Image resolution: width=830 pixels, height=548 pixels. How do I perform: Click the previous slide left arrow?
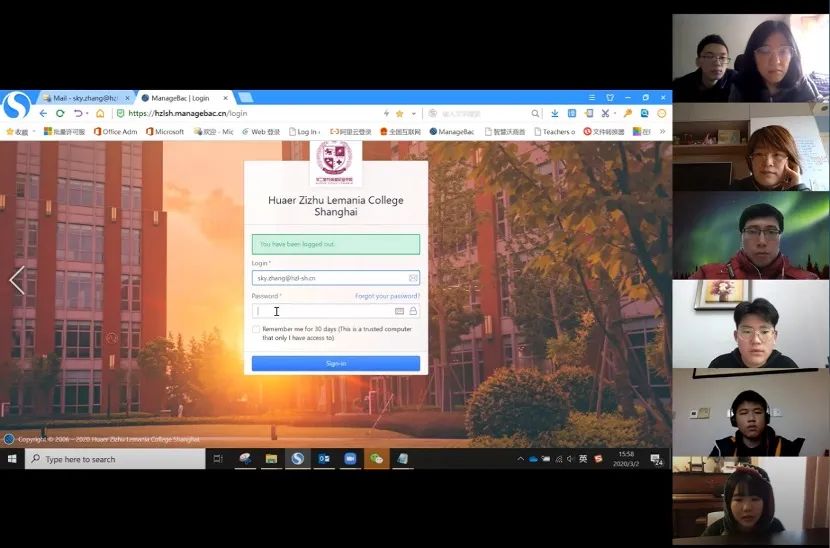(x=17, y=280)
